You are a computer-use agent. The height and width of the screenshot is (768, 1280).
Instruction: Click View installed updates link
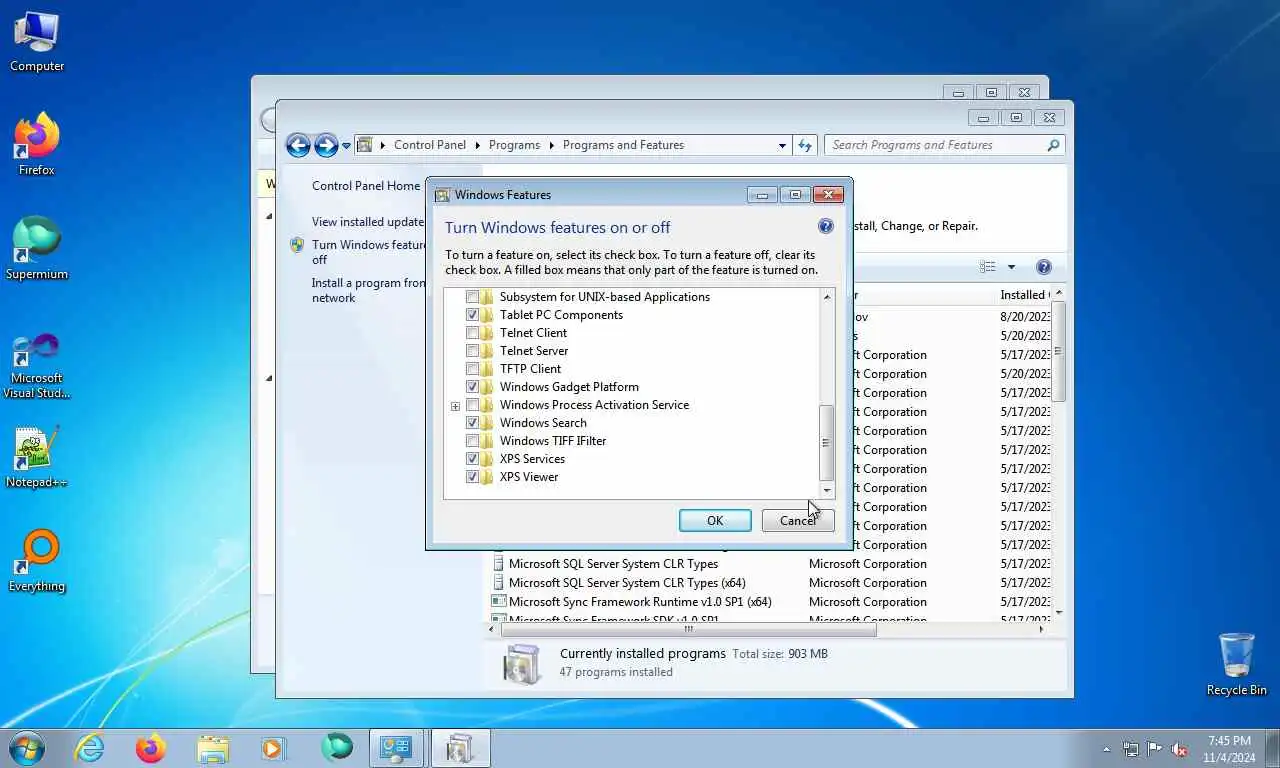point(368,222)
